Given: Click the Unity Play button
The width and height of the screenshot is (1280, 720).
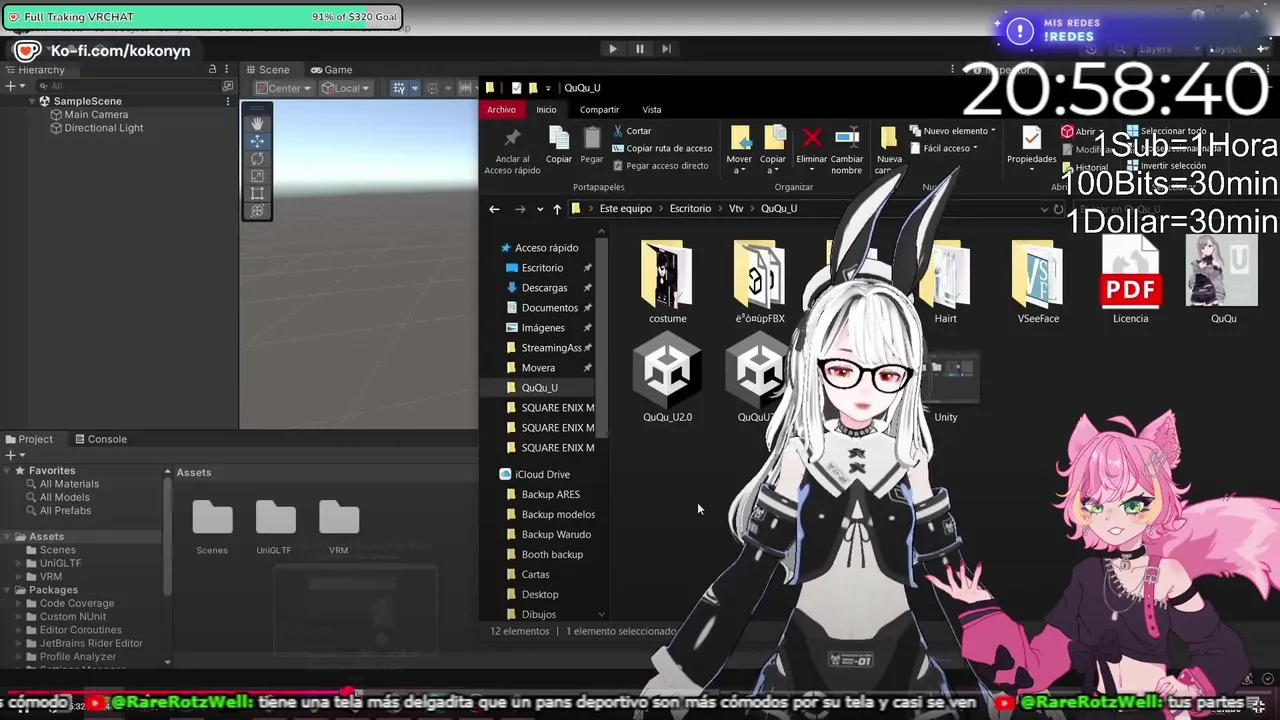Looking at the screenshot, I should (612, 48).
